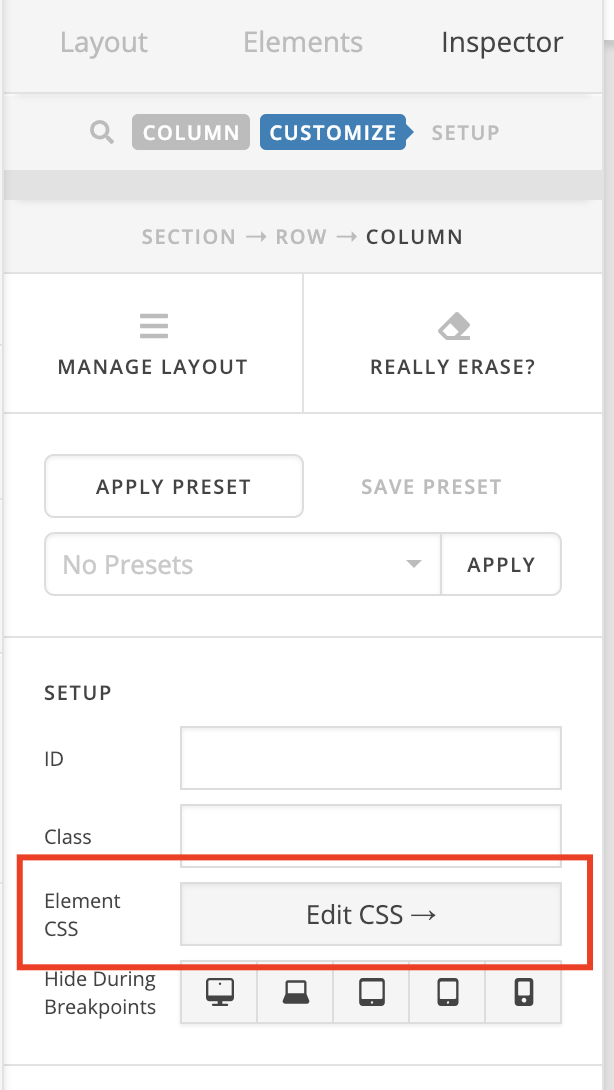614x1090 pixels.
Task: Click the eraser icon above Really Erase
Action: [454, 326]
